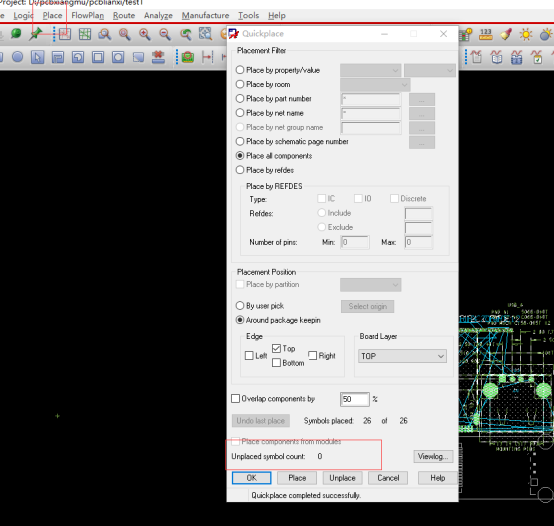This screenshot has height=526, width=554.
Task: Select the arrow pointer tool icon
Action: coord(37,57)
